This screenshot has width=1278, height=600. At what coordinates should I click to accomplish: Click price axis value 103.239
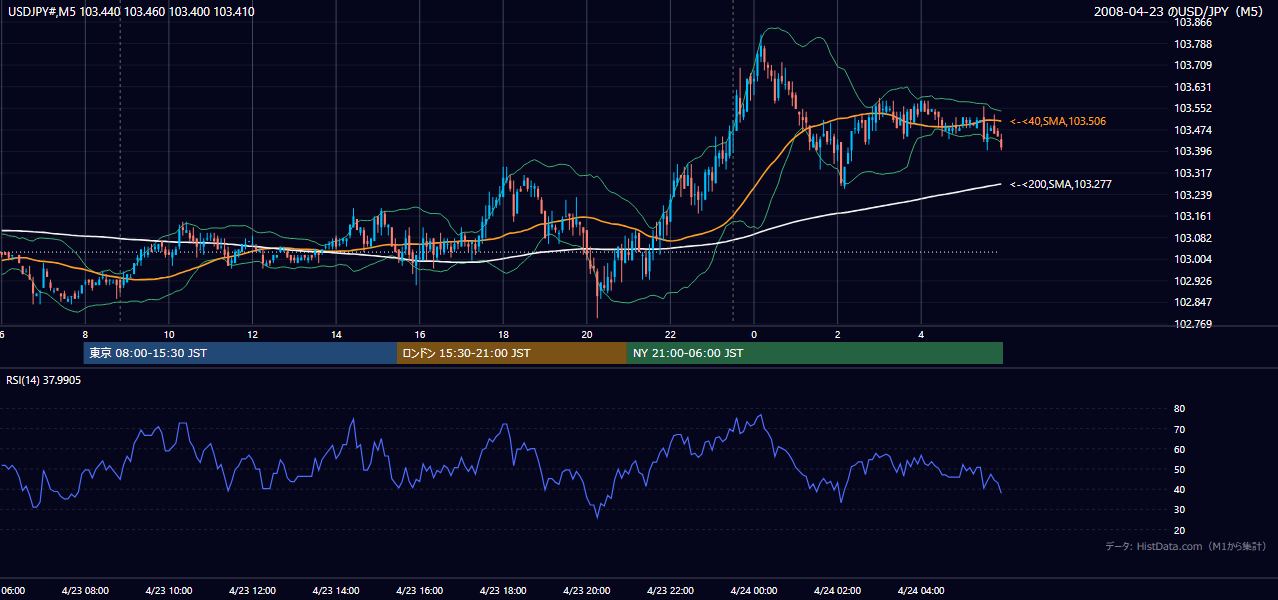coord(1192,195)
